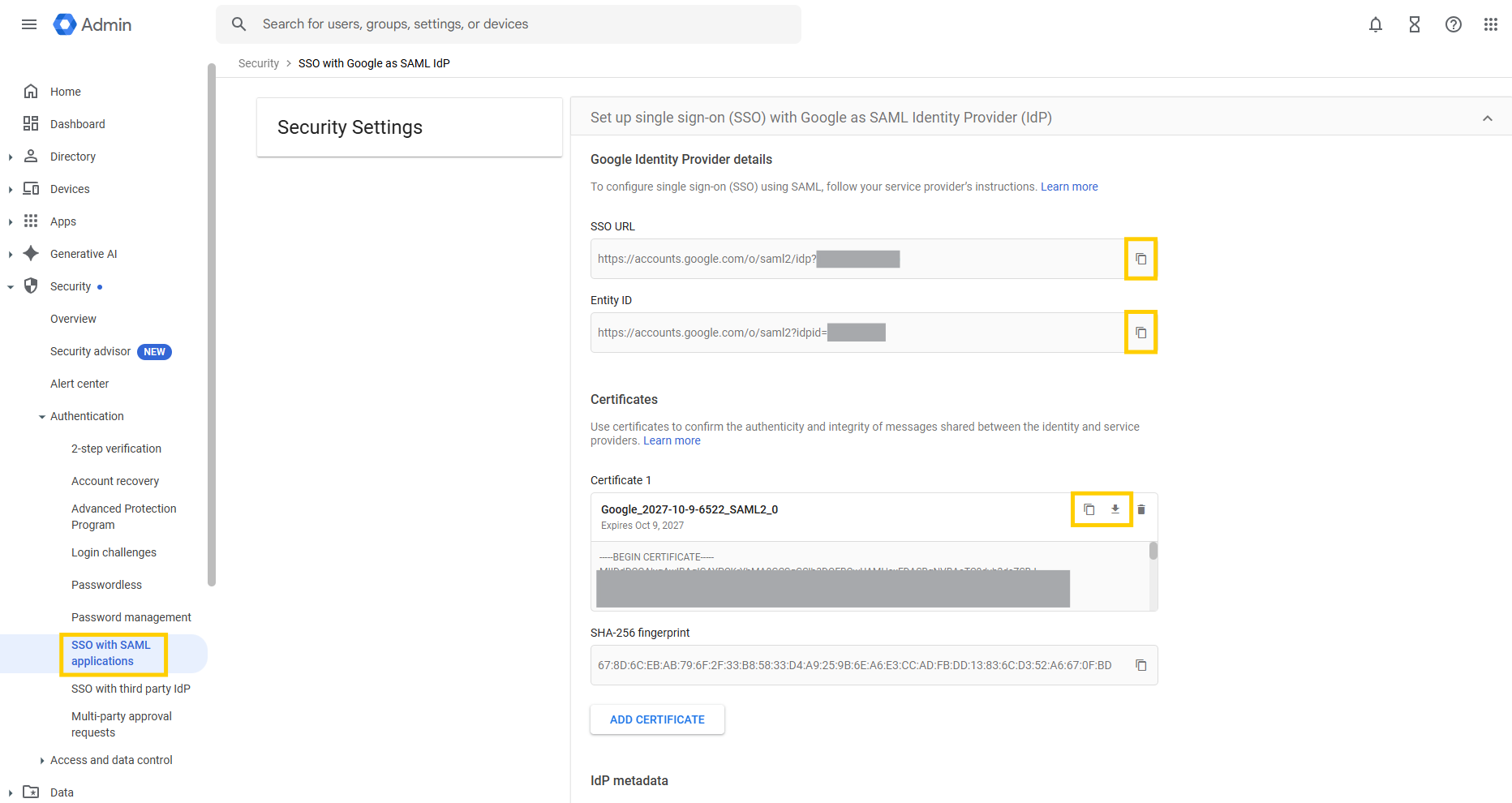Open Login challenges settings

pos(114,552)
